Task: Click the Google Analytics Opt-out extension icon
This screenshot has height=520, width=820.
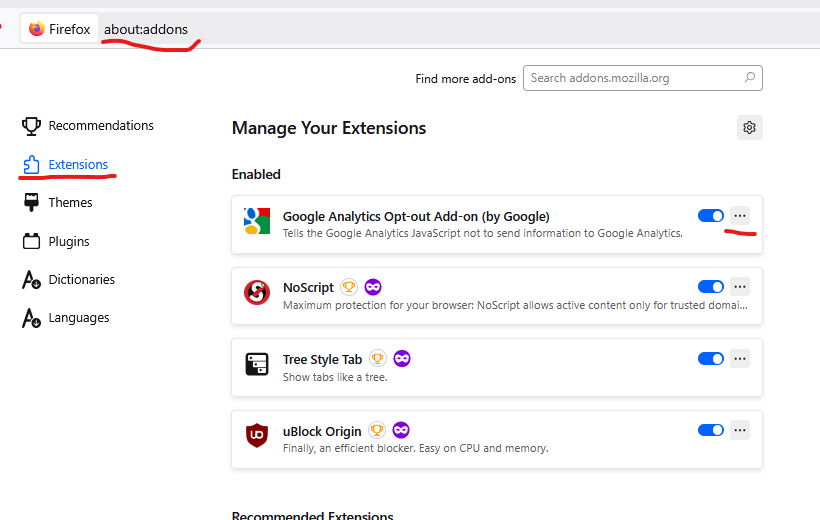Action: pyautogui.click(x=257, y=221)
